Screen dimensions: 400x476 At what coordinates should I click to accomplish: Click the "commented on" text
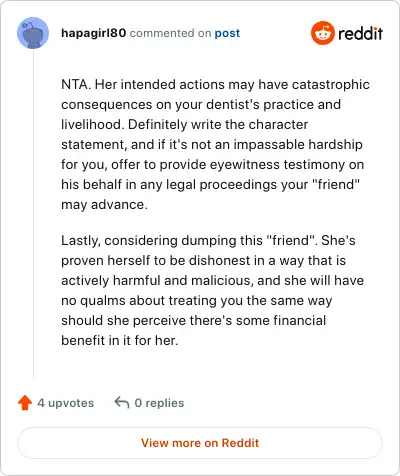(170, 33)
